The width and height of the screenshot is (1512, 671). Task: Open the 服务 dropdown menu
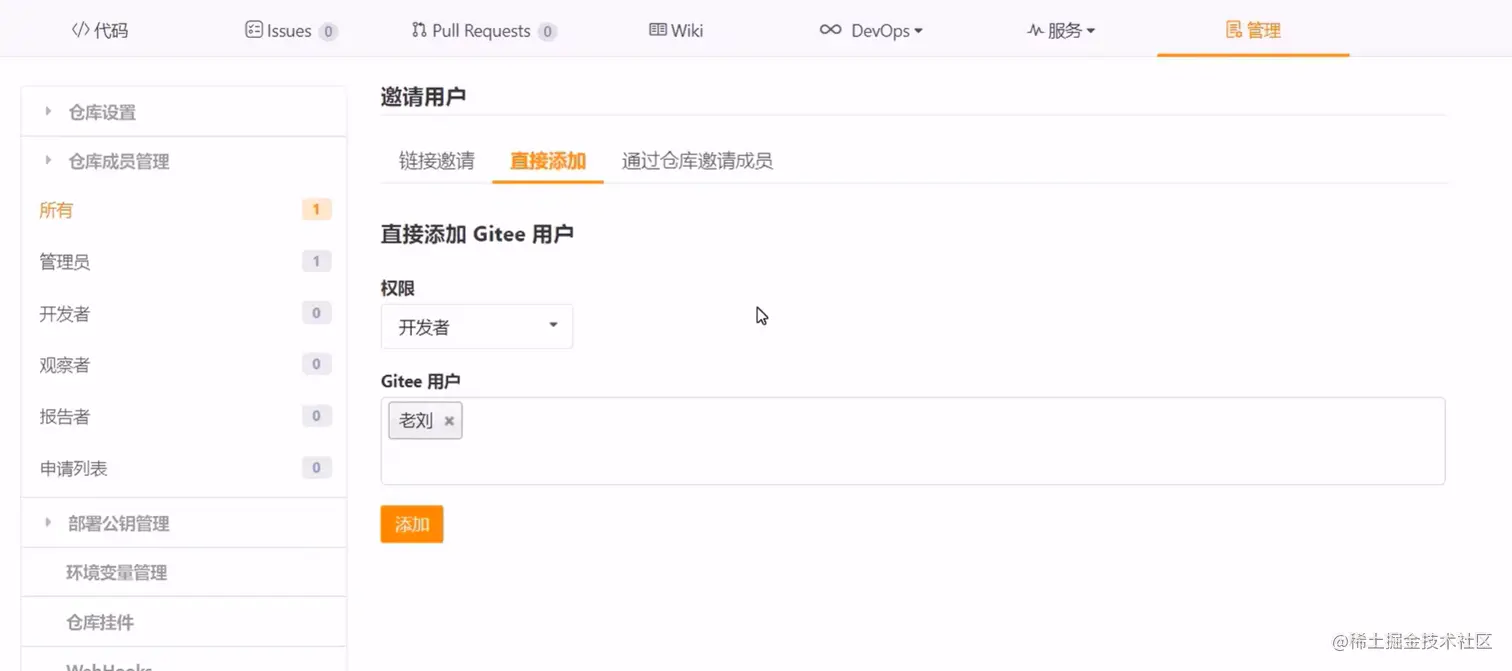1061,30
